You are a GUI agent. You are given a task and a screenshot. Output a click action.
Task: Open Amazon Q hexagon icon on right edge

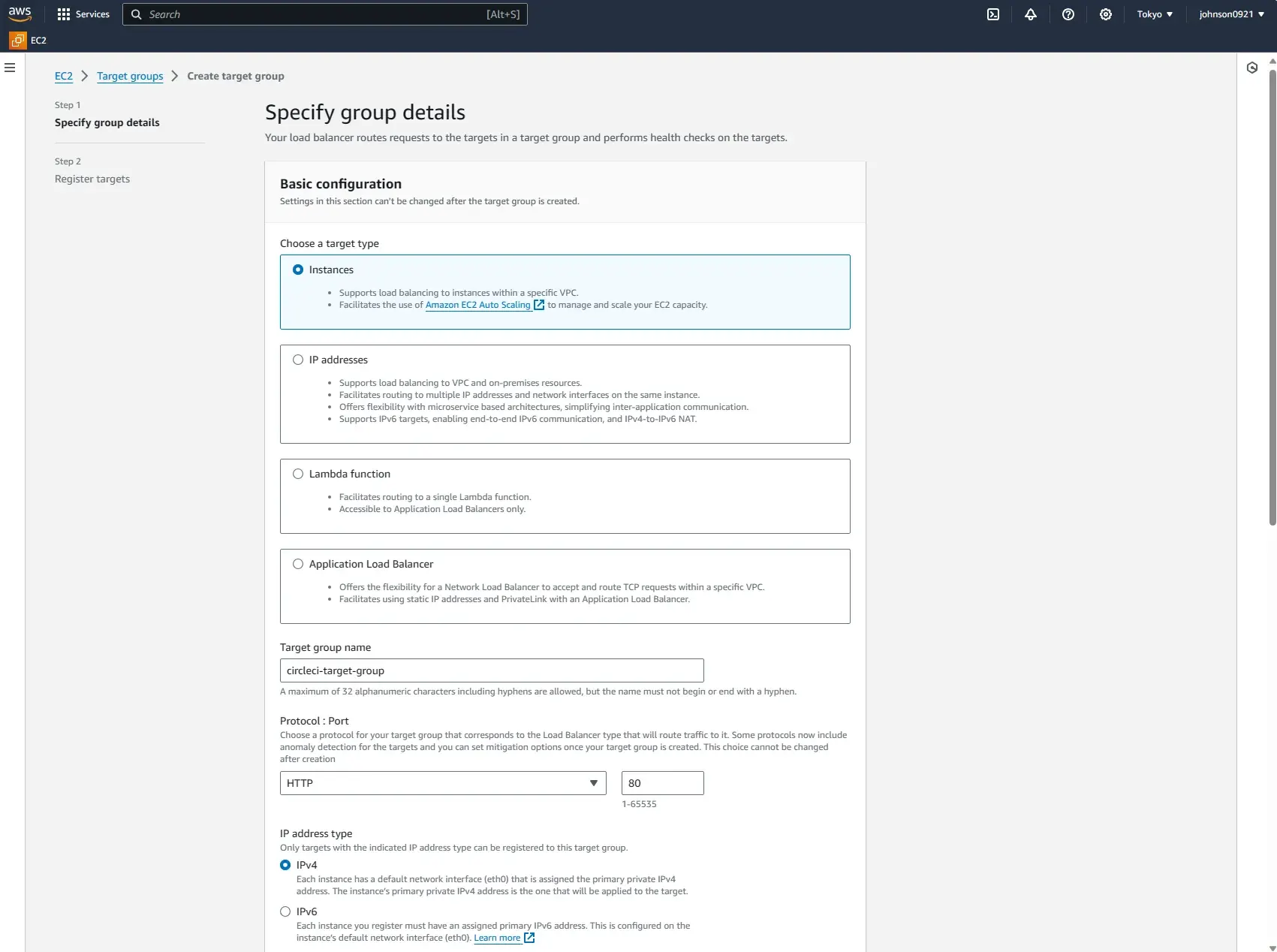(1252, 68)
